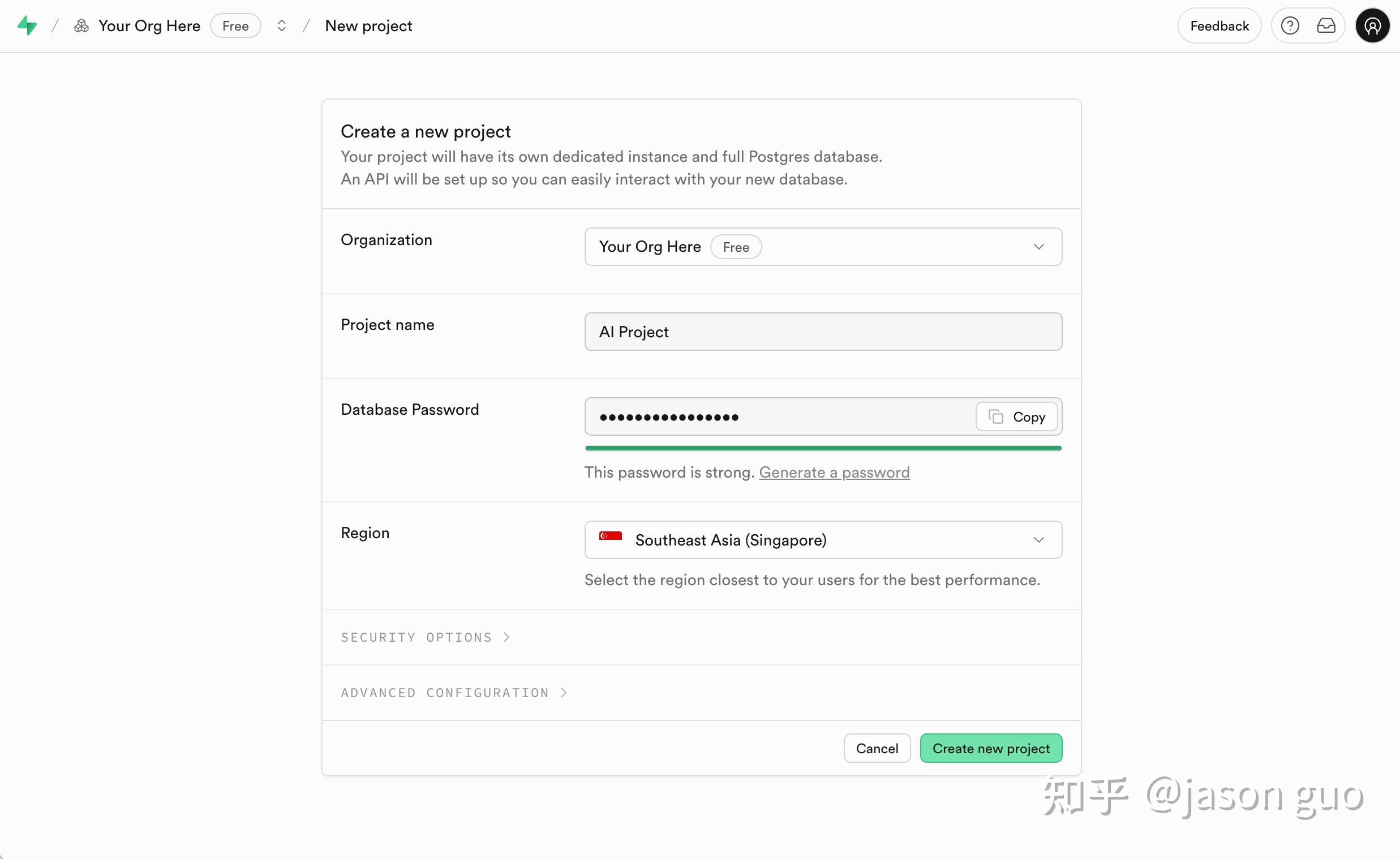Open the help question mark icon

[x=1290, y=25]
